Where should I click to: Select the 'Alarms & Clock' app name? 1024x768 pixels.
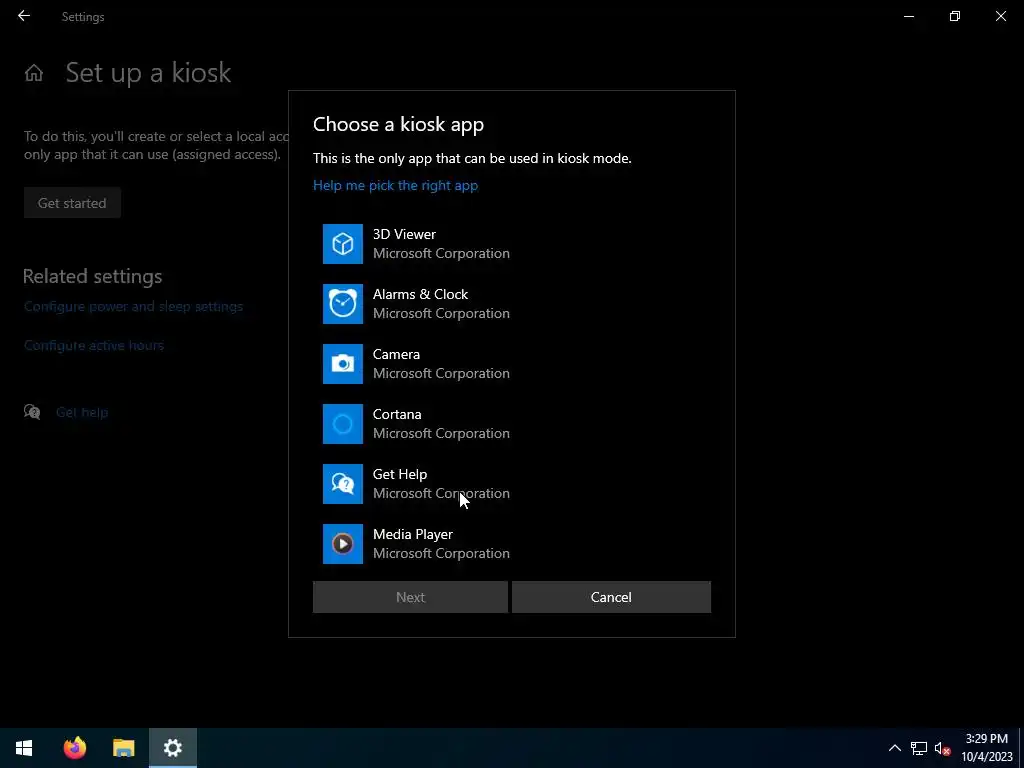click(x=420, y=295)
